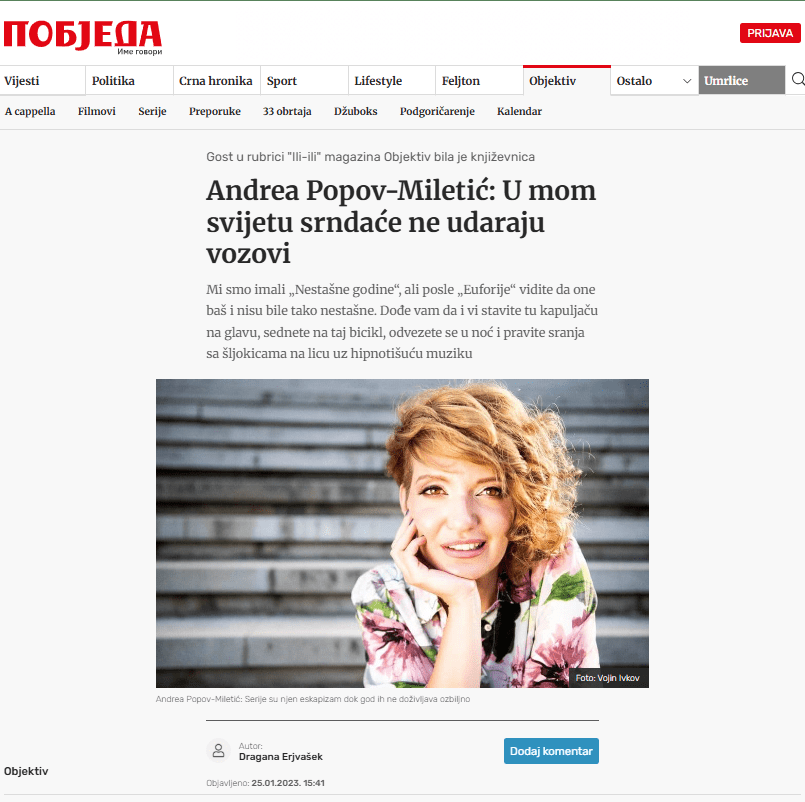Expand the Ostalo dropdown chevron

pos(686,81)
